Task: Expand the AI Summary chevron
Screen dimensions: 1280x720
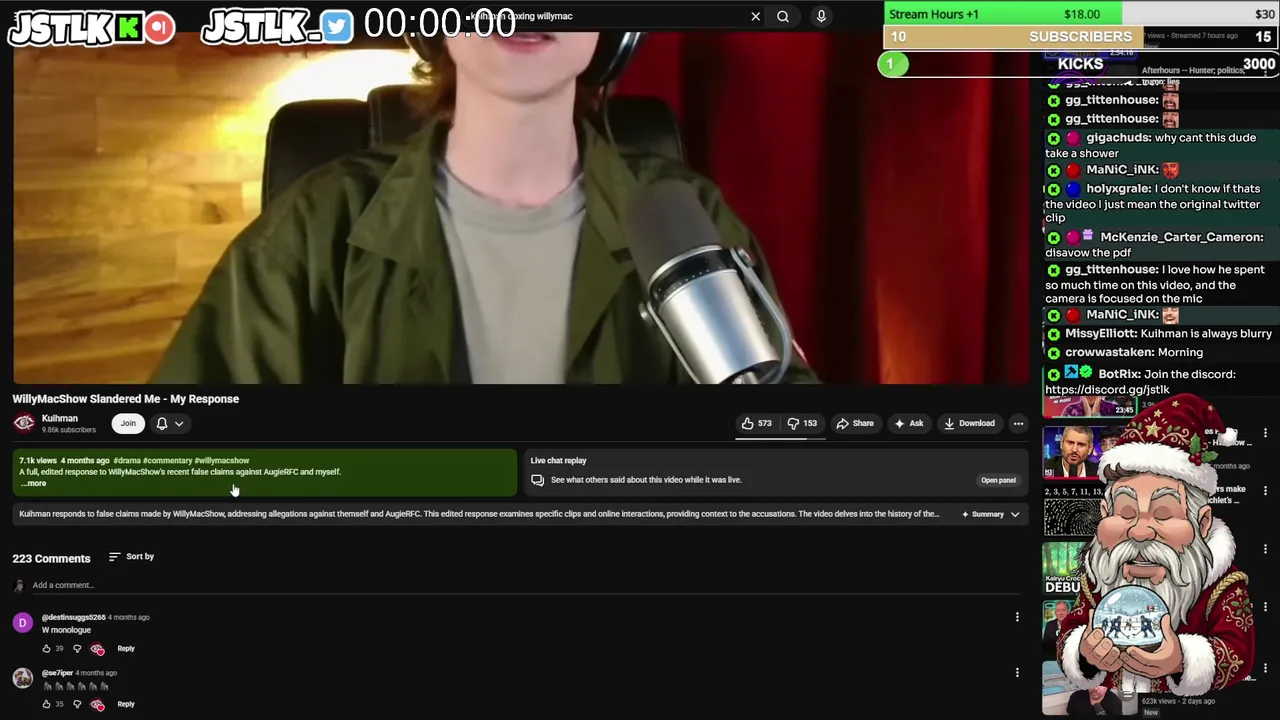Action: (1015, 514)
